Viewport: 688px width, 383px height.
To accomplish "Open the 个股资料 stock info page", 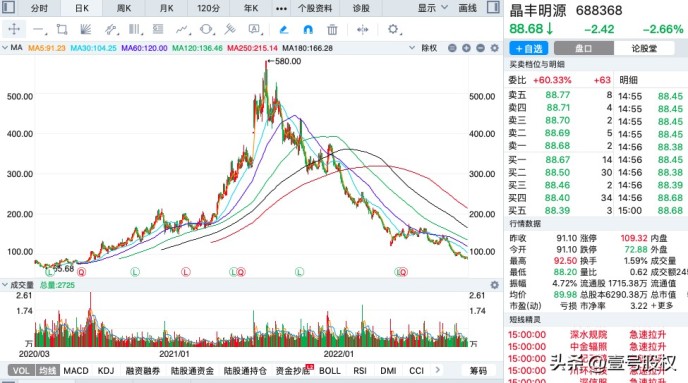I will [x=315, y=8].
